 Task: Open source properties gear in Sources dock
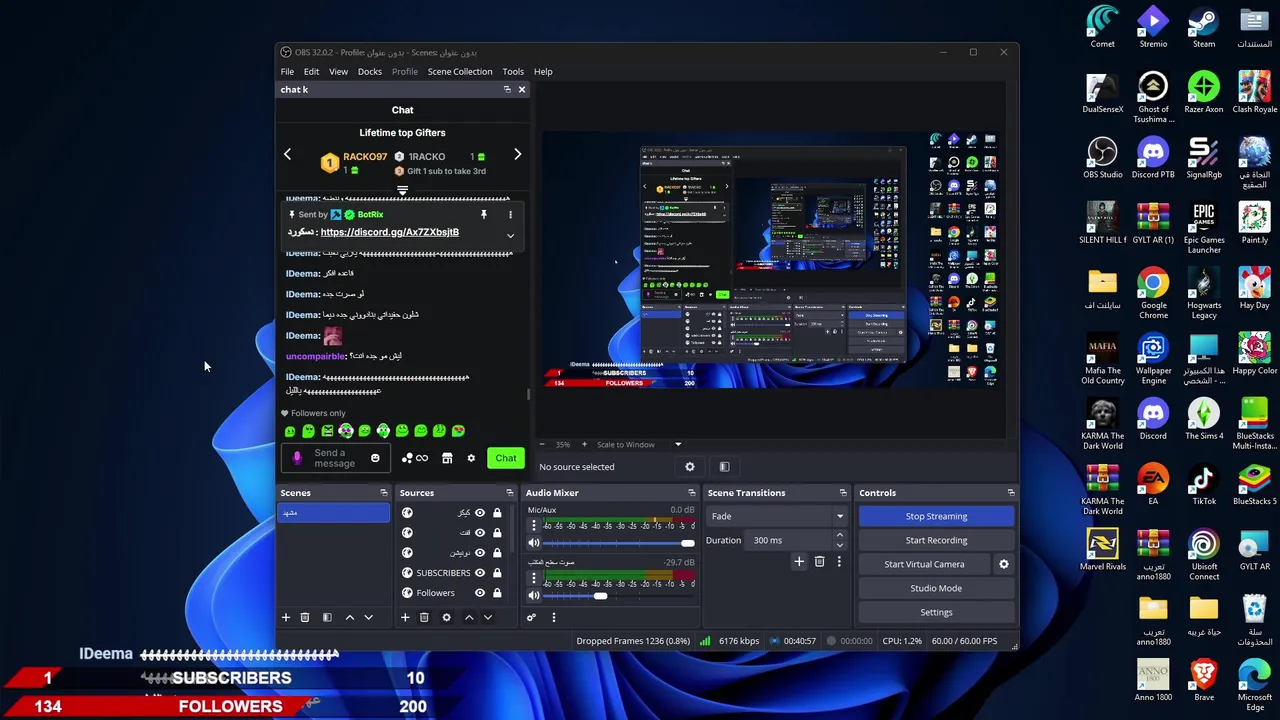pos(446,617)
